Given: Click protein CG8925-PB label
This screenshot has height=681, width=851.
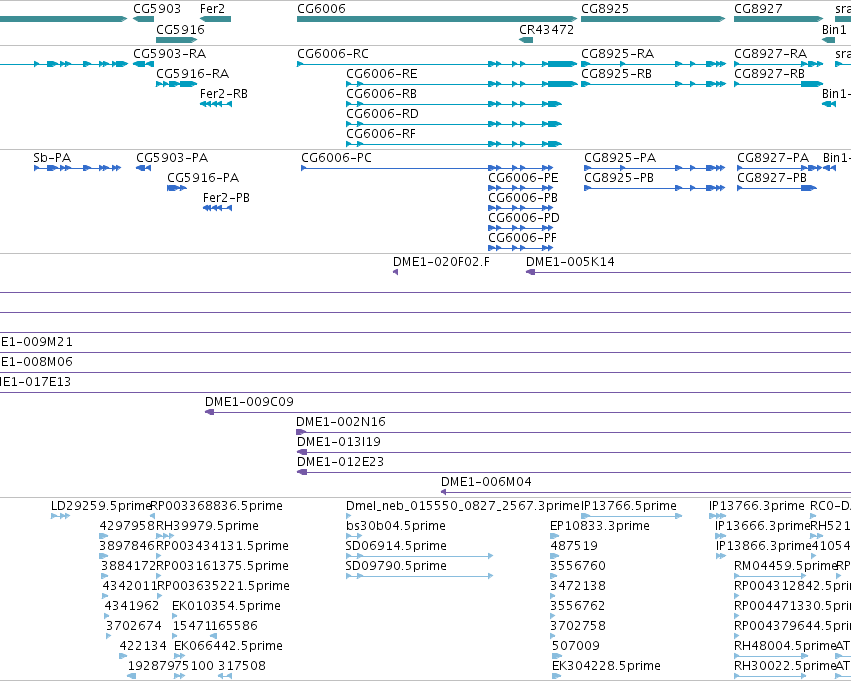Looking at the screenshot, I should pyautogui.click(x=619, y=178).
